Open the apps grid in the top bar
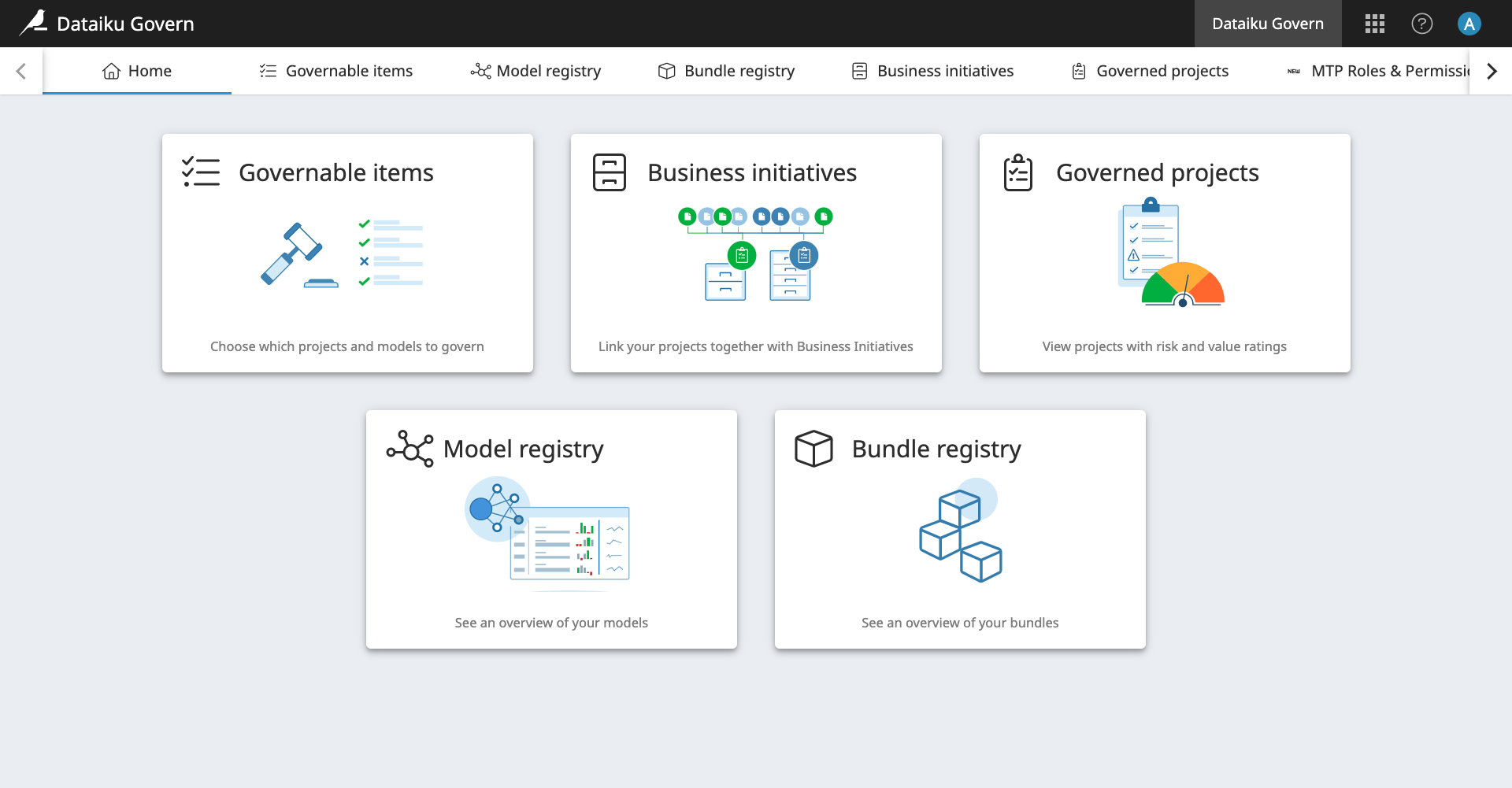The width and height of the screenshot is (1512, 788). tap(1374, 24)
